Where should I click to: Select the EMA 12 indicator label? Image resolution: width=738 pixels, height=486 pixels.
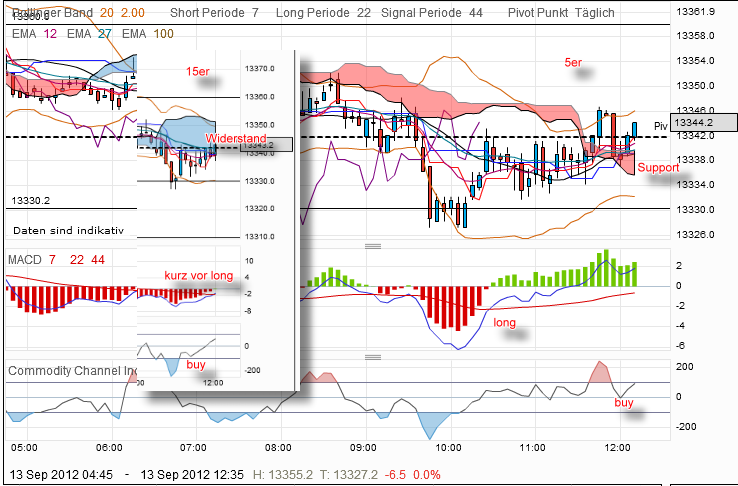[34, 34]
